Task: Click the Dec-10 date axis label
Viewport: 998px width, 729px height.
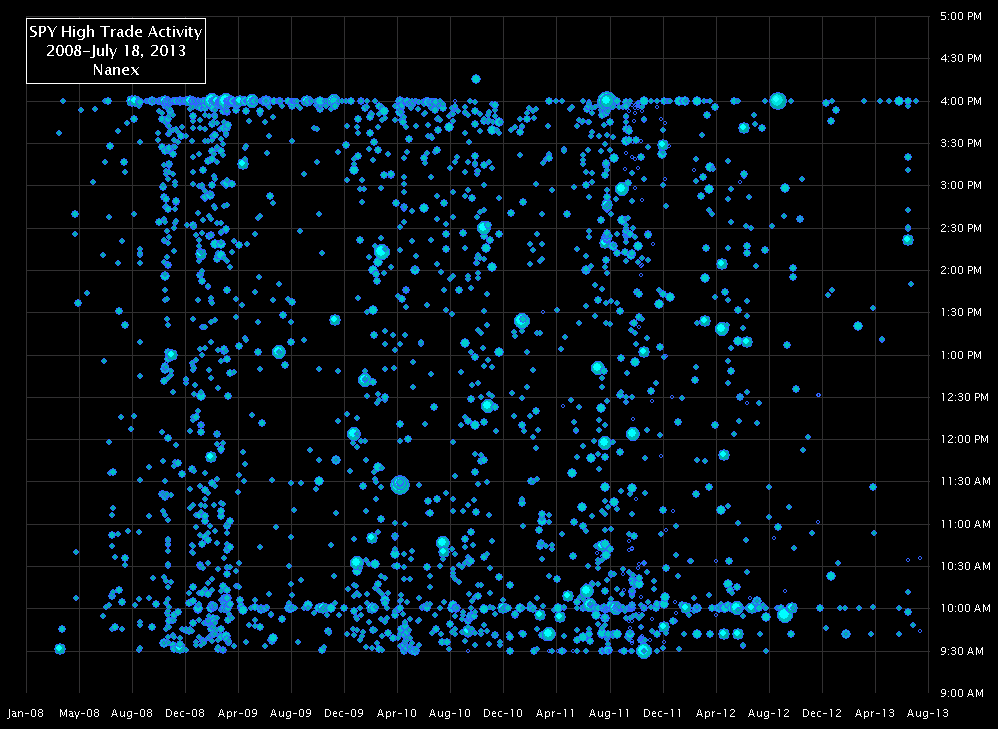Action: 503,713
